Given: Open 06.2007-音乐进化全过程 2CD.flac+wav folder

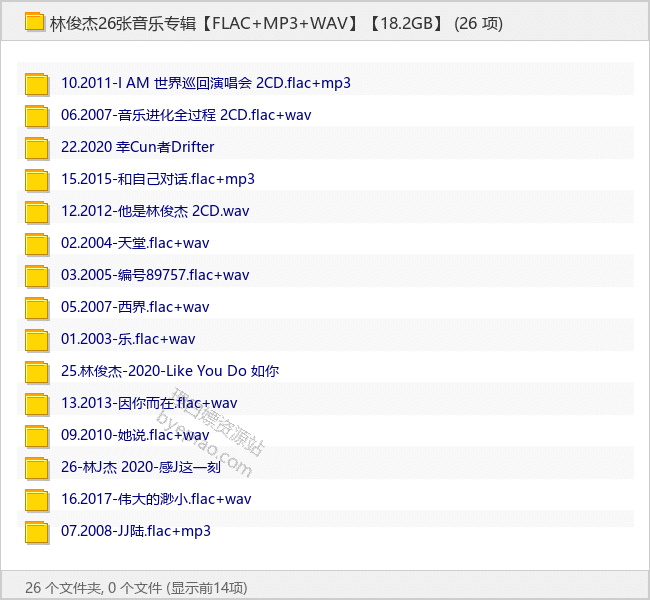Looking at the screenshot, I should click(x=186, y=115).
